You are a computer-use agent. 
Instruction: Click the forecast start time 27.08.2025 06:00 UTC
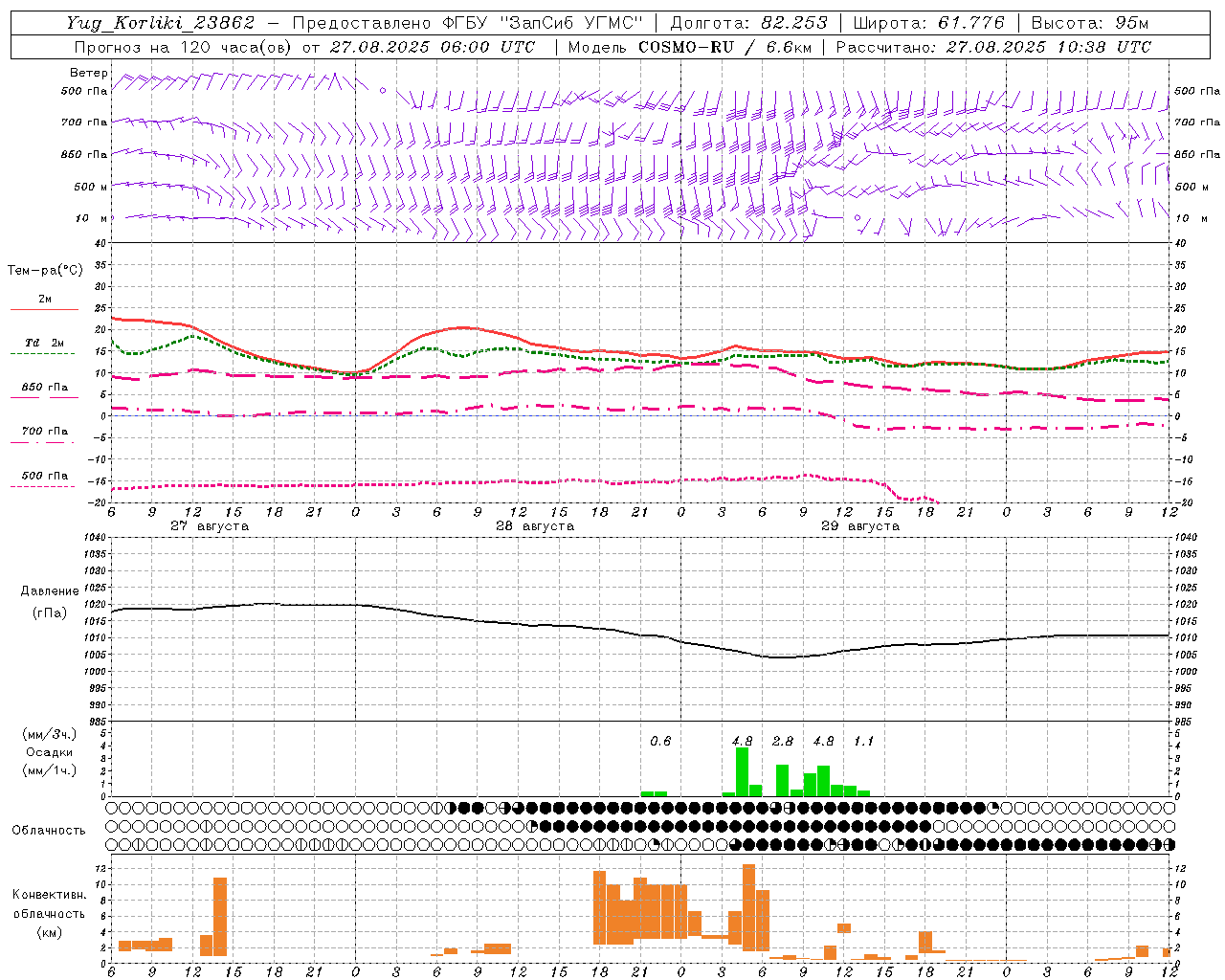(433, 47)
